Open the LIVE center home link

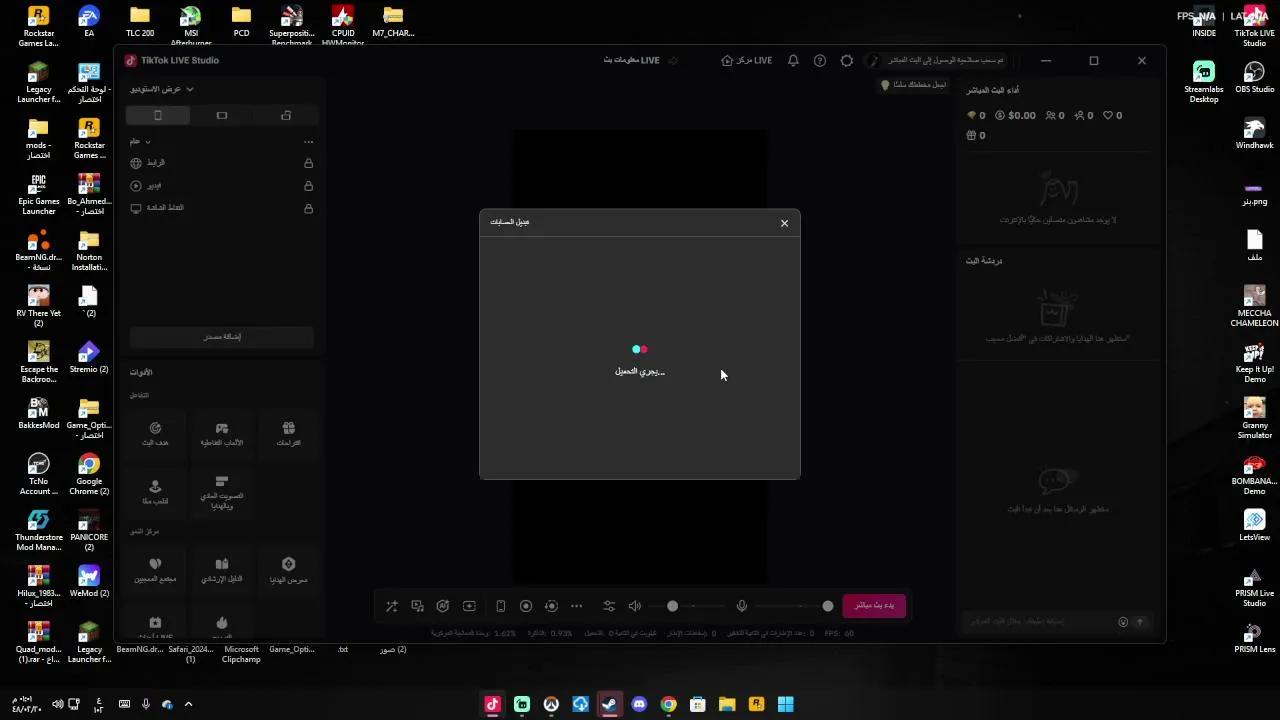point(747,60)
